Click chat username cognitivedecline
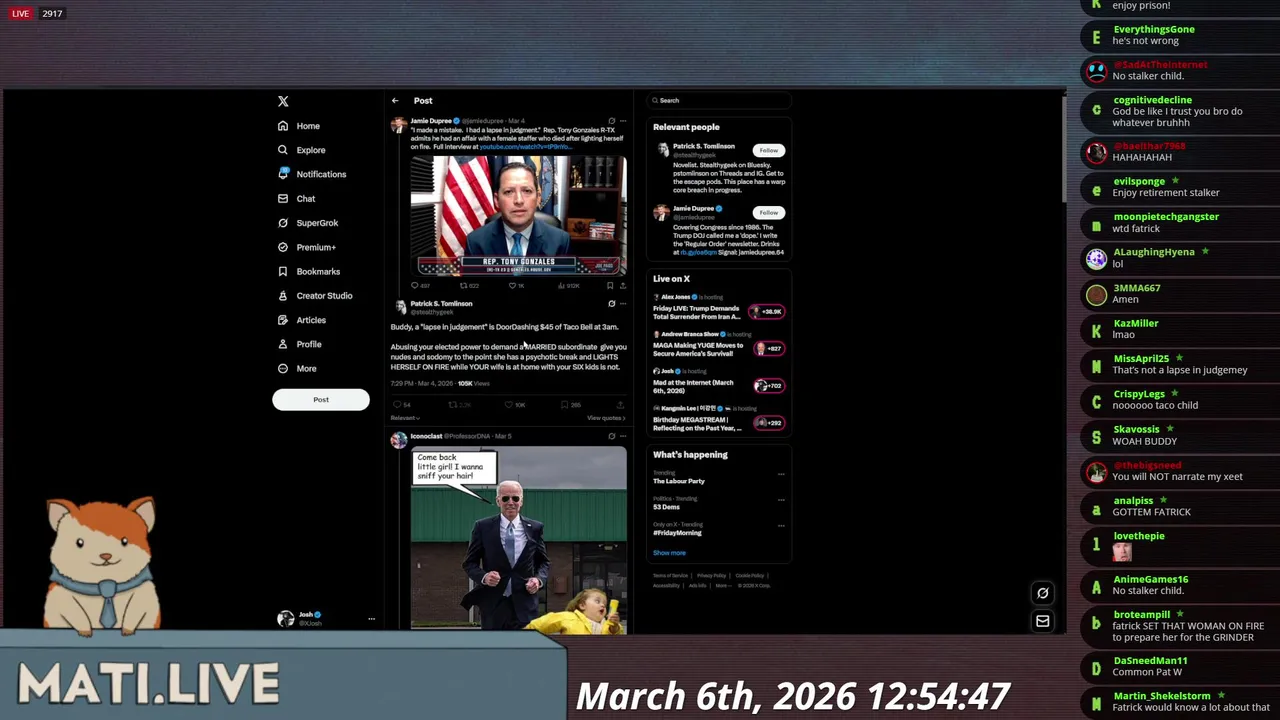 click(1152, 100)
